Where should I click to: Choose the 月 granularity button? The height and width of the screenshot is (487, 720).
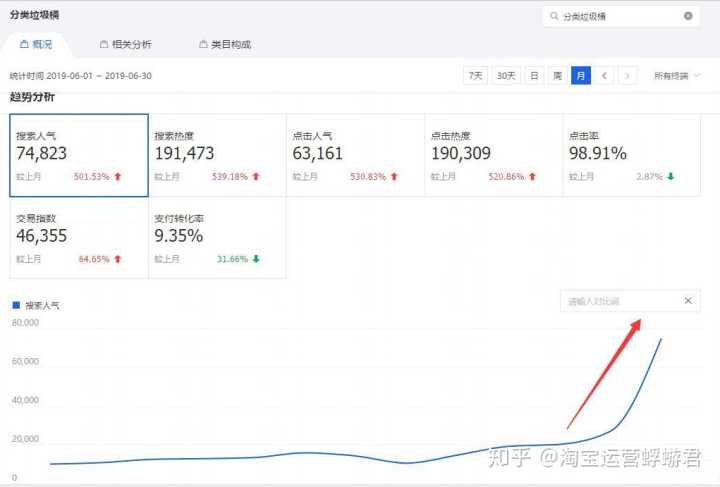point(581,76)
